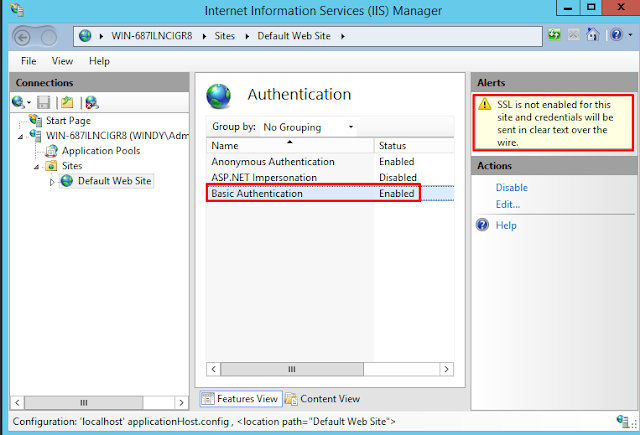
Task: Click the Forward navigation arrow button
Action: click(49, 38)
